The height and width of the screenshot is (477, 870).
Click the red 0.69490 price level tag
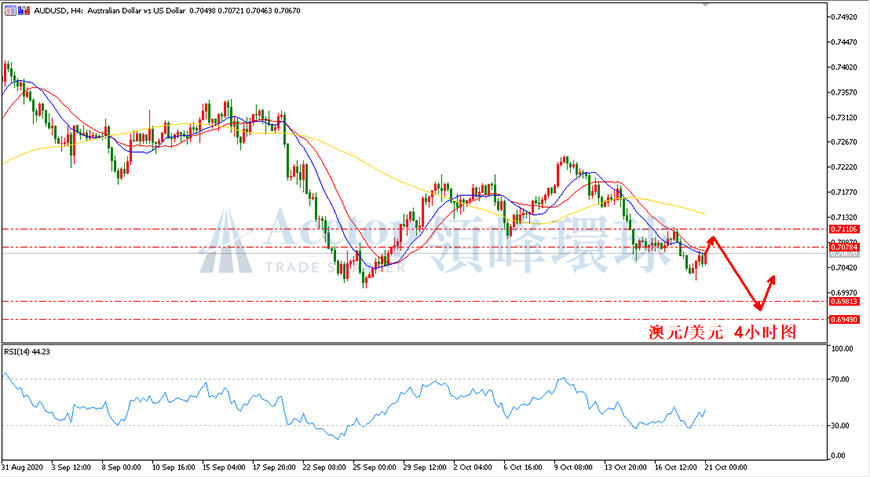(844, 319)
